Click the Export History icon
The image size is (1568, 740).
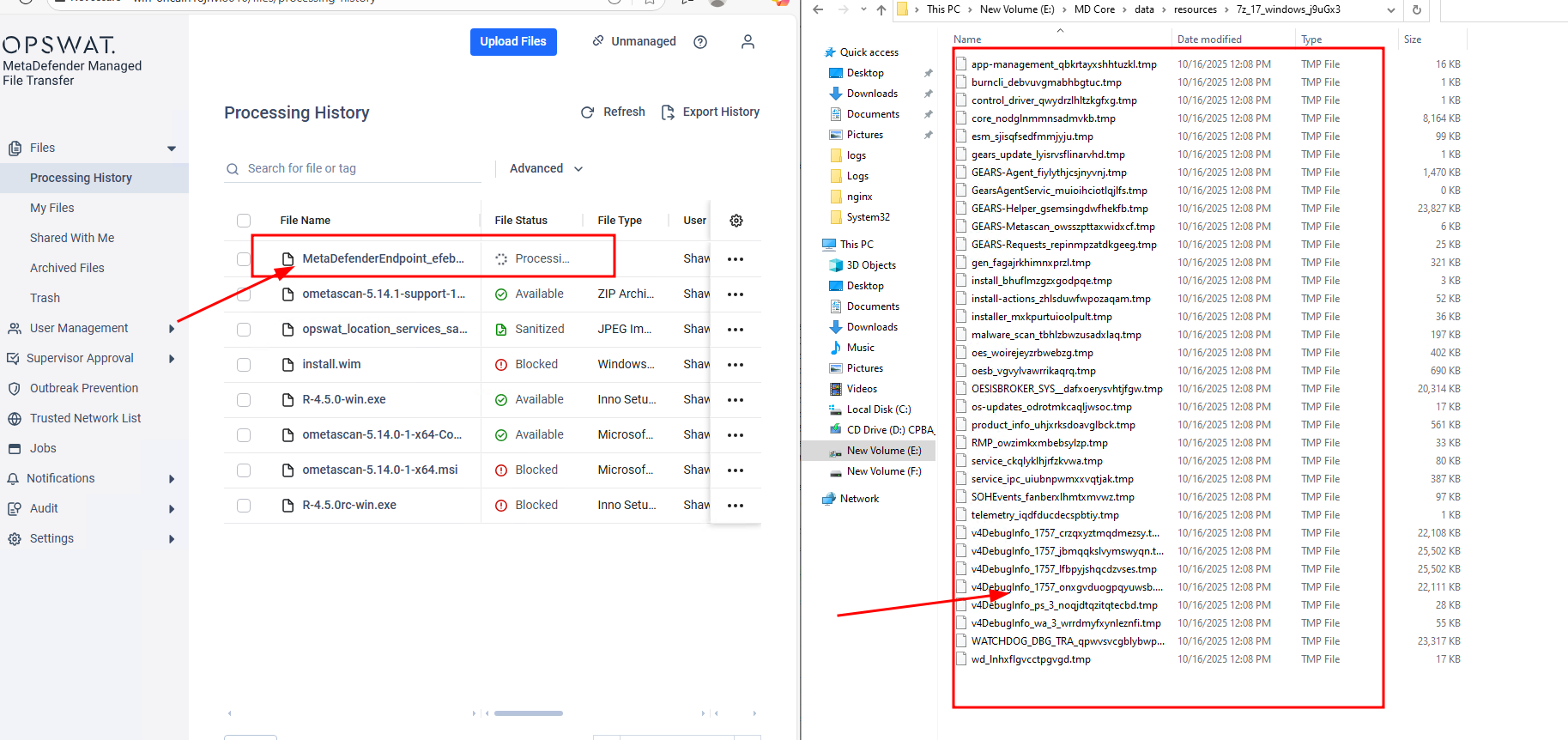pyautogui.click(x=668, y=112)
